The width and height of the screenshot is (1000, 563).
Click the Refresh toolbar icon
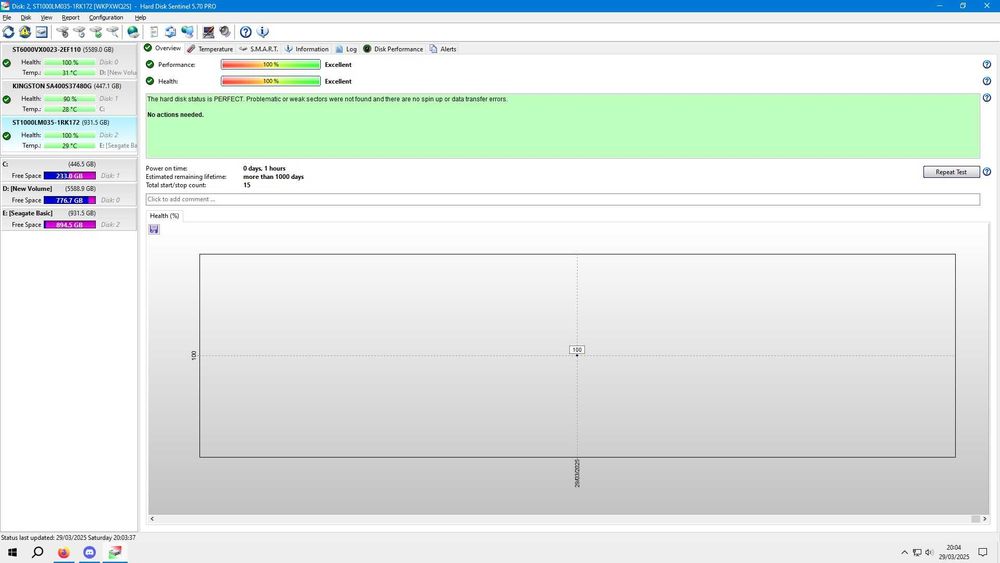click(8, 32)
